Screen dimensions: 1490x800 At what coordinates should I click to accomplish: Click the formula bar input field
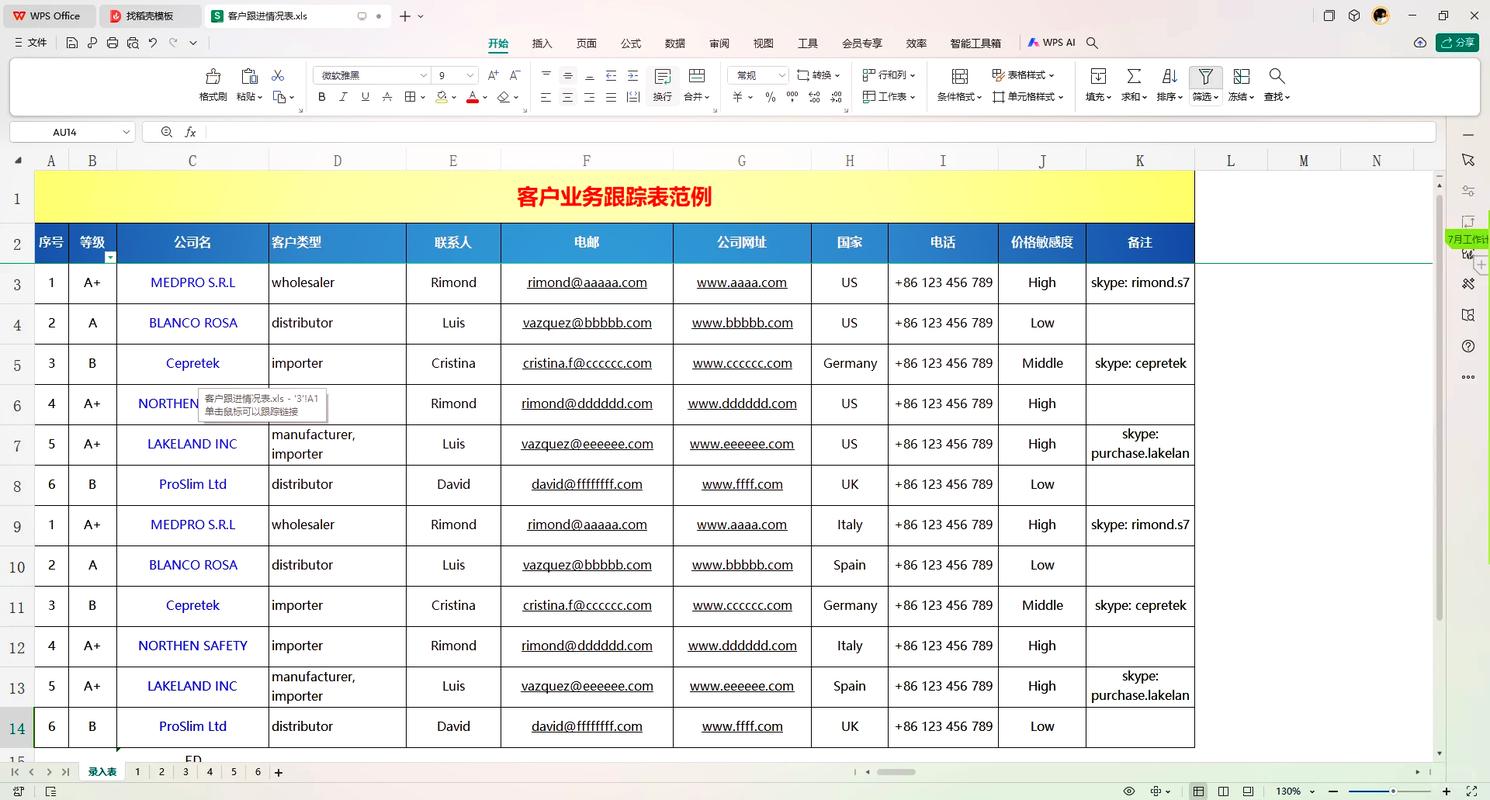[x=820, y=132]
